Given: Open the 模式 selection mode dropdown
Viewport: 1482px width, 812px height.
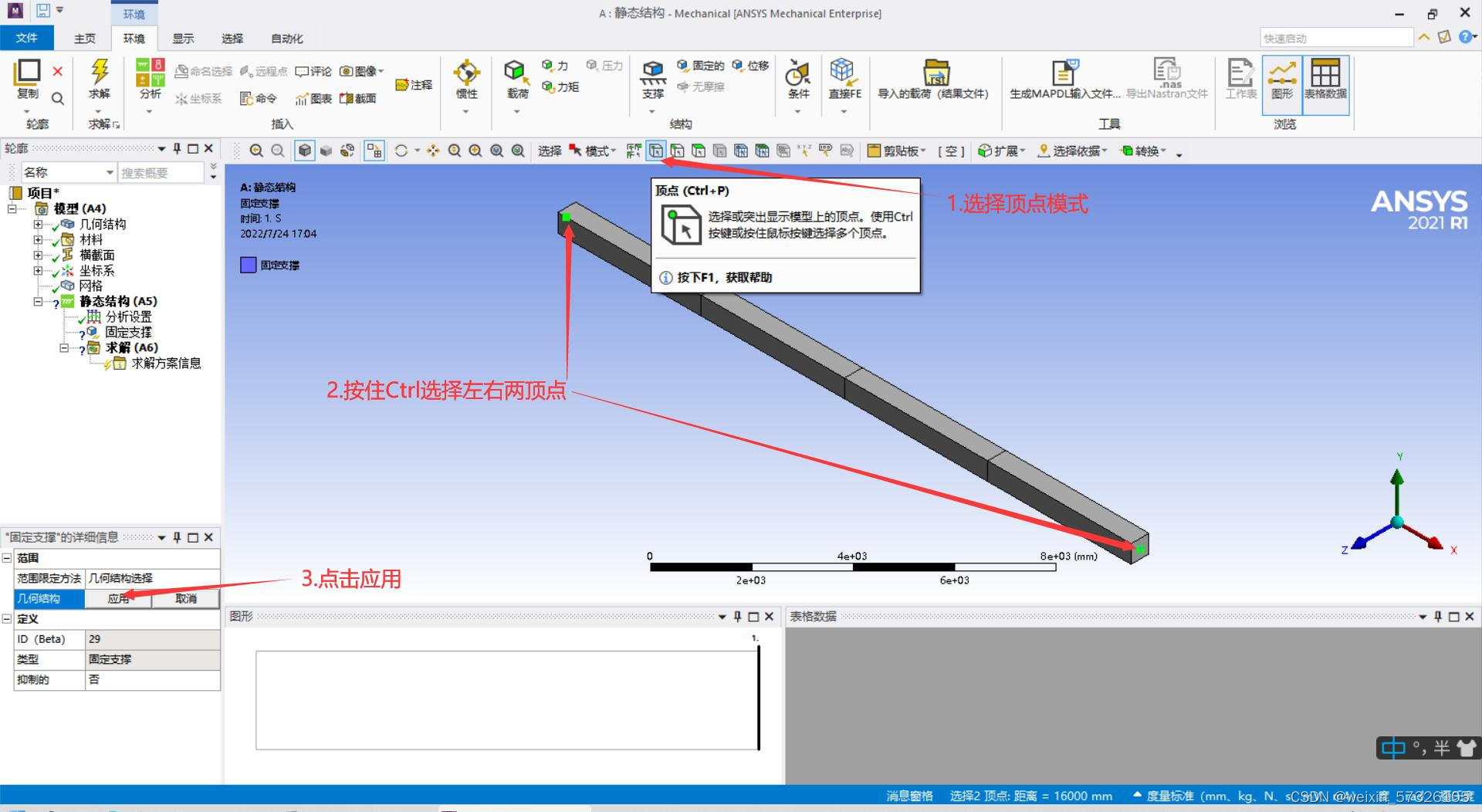Looking at the screenshot, I should pos(593,151).
